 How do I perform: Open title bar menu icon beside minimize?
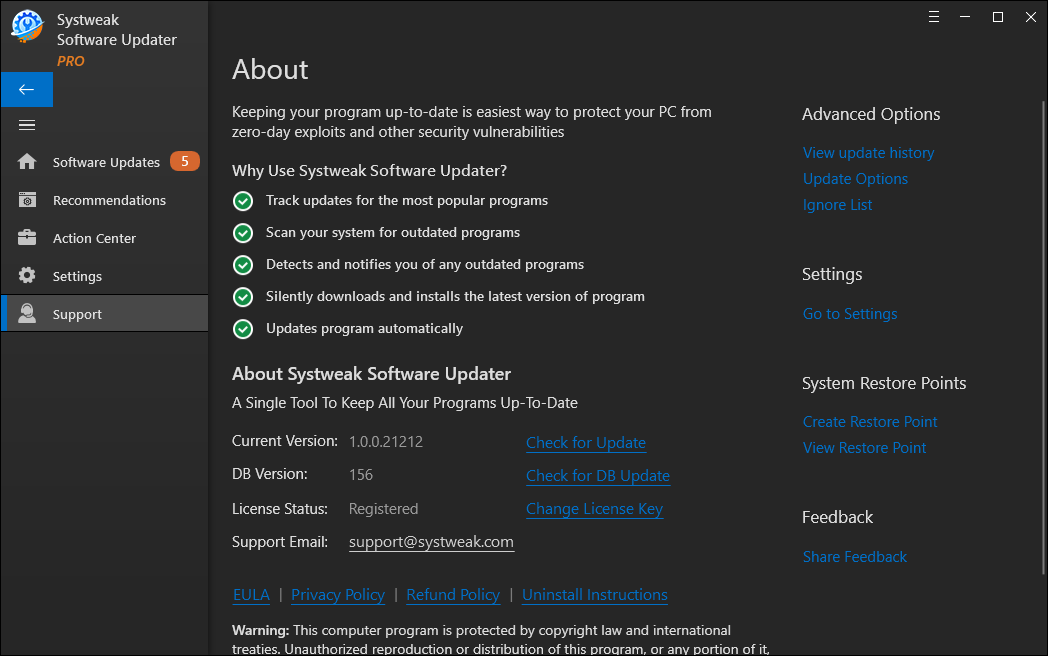pyautogui.click(x=934, y=17)
